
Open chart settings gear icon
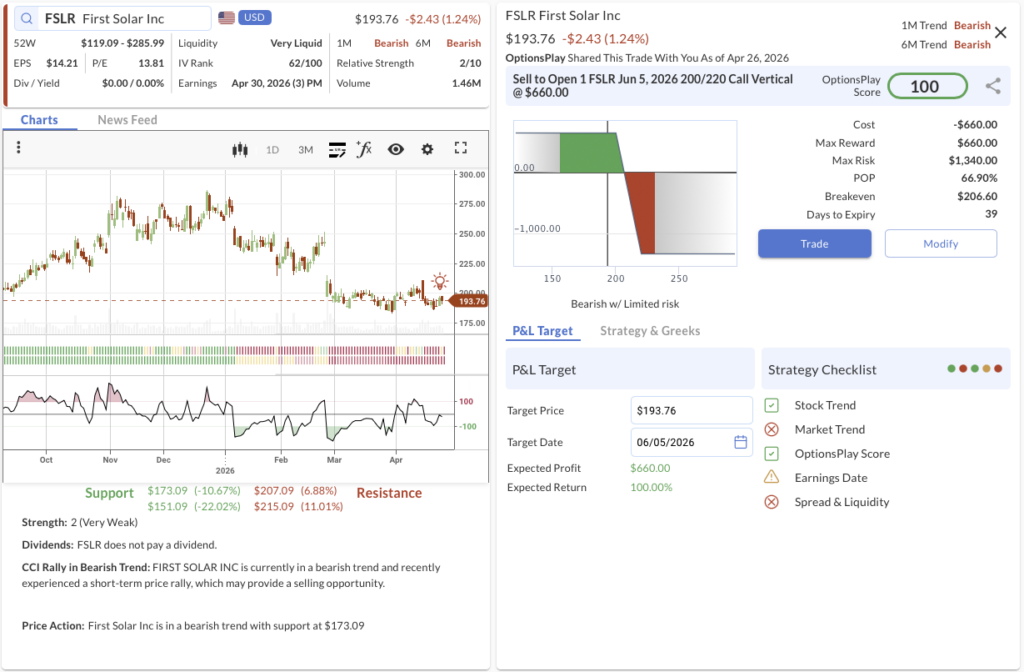(x=427, y=149)
